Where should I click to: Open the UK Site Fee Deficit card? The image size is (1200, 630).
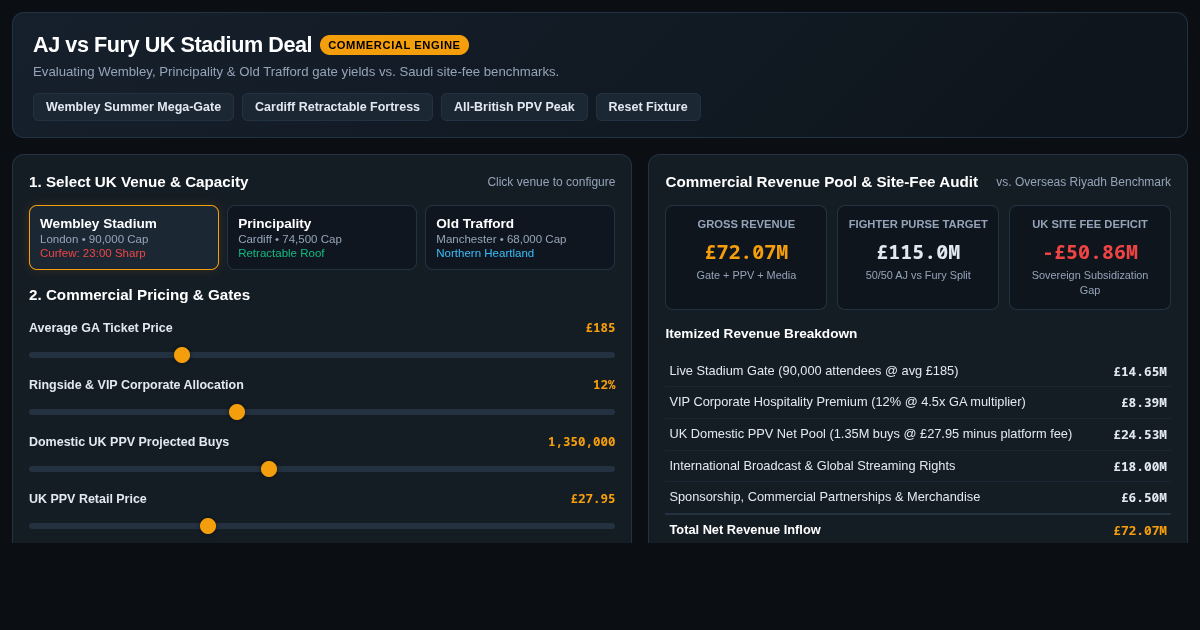point(1090,257)
